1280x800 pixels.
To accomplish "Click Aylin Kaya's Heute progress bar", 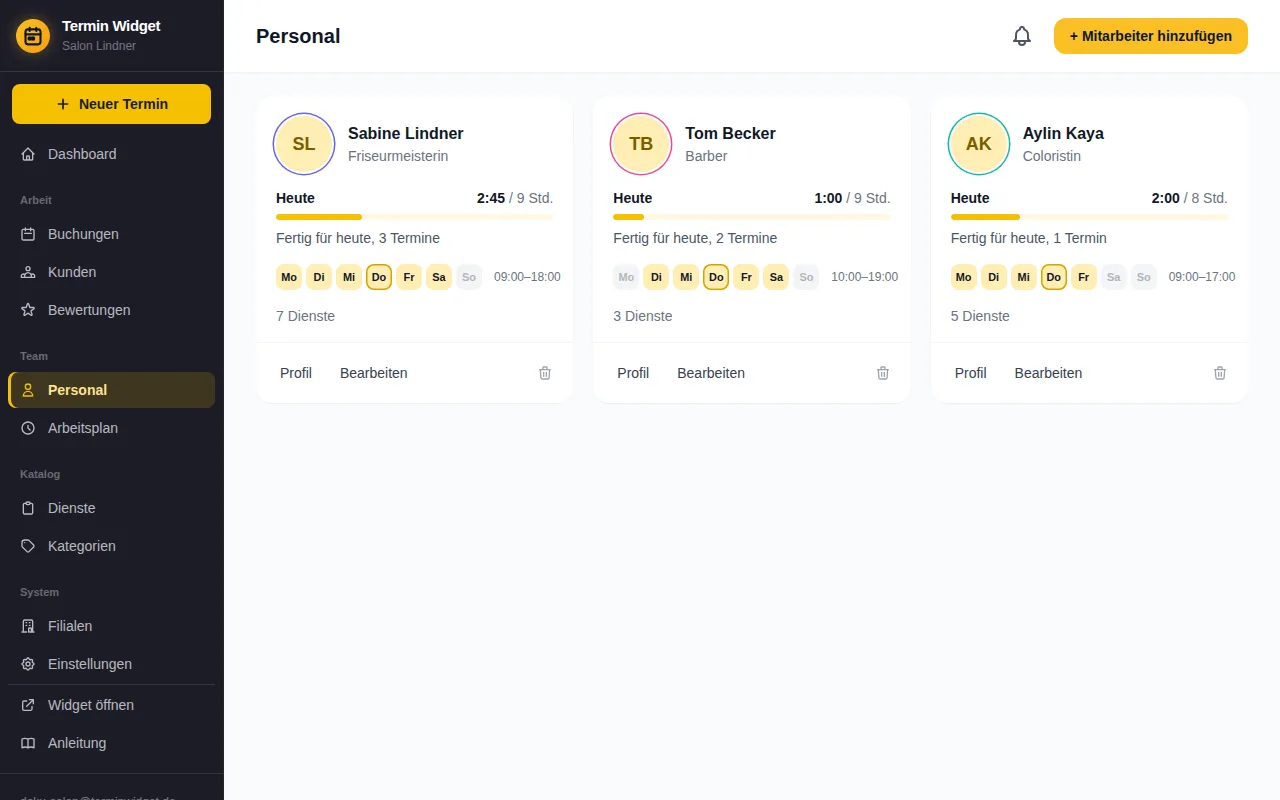I will coord(1089,217).
